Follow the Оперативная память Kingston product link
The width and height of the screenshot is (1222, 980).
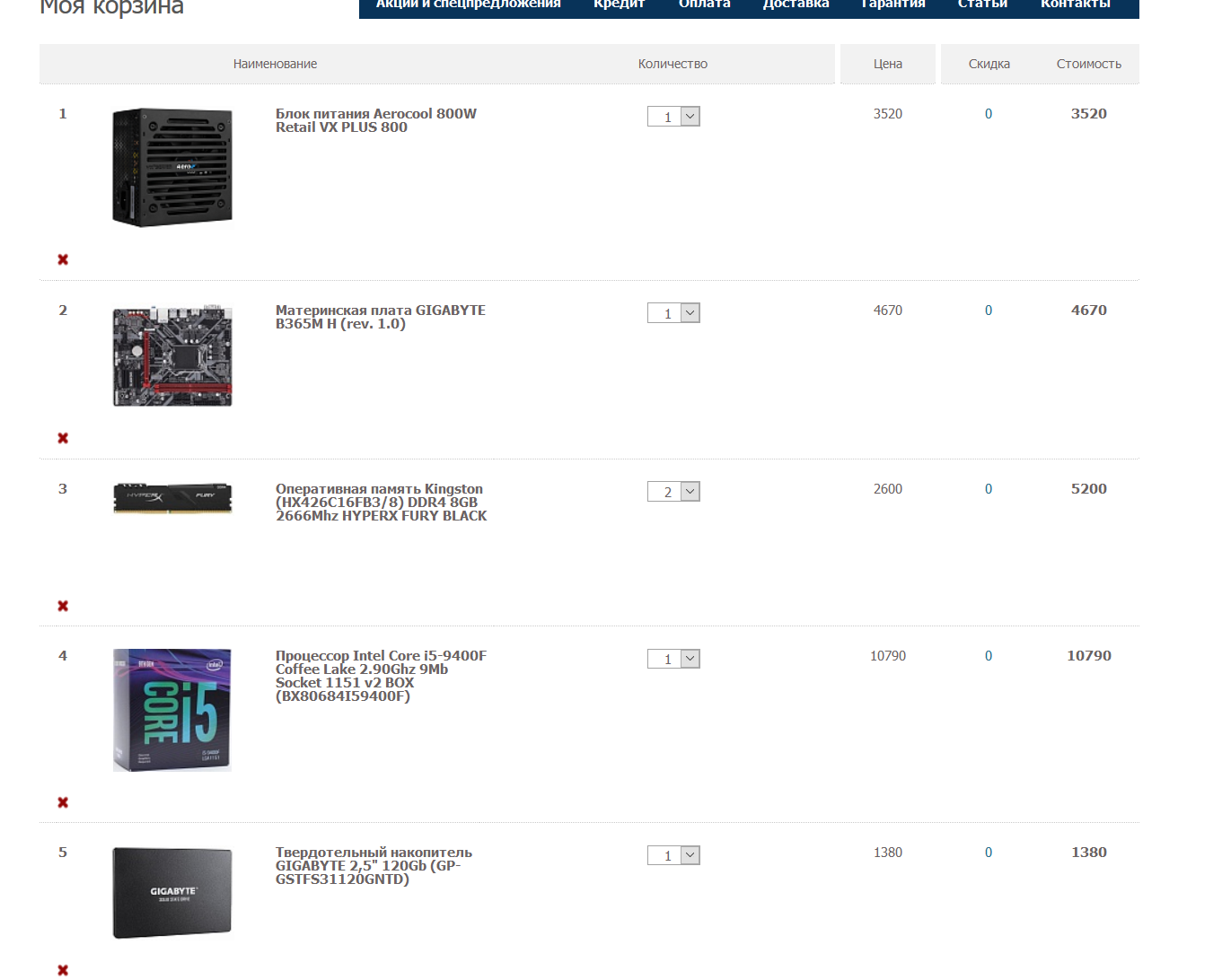click(382, 503)
